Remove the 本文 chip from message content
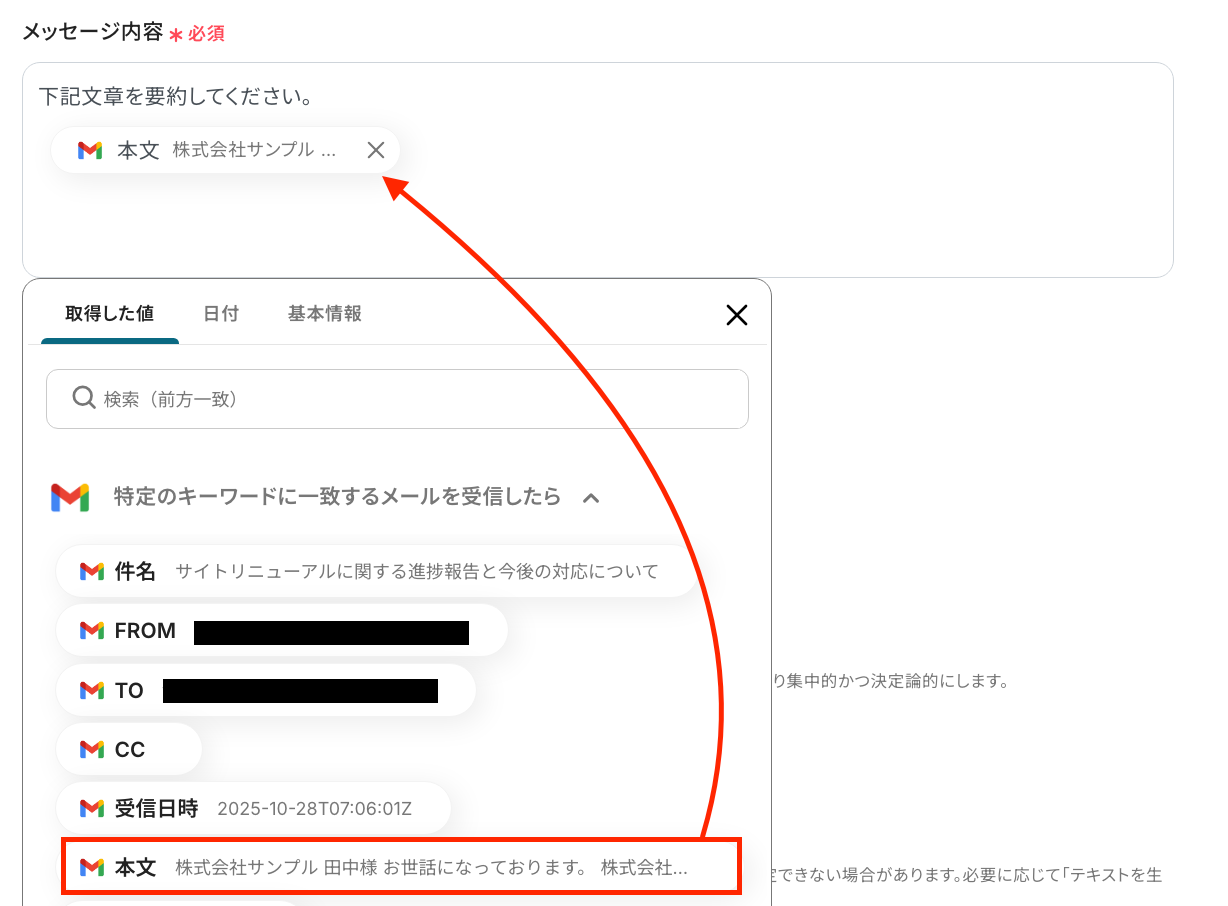 pos(376,150)
